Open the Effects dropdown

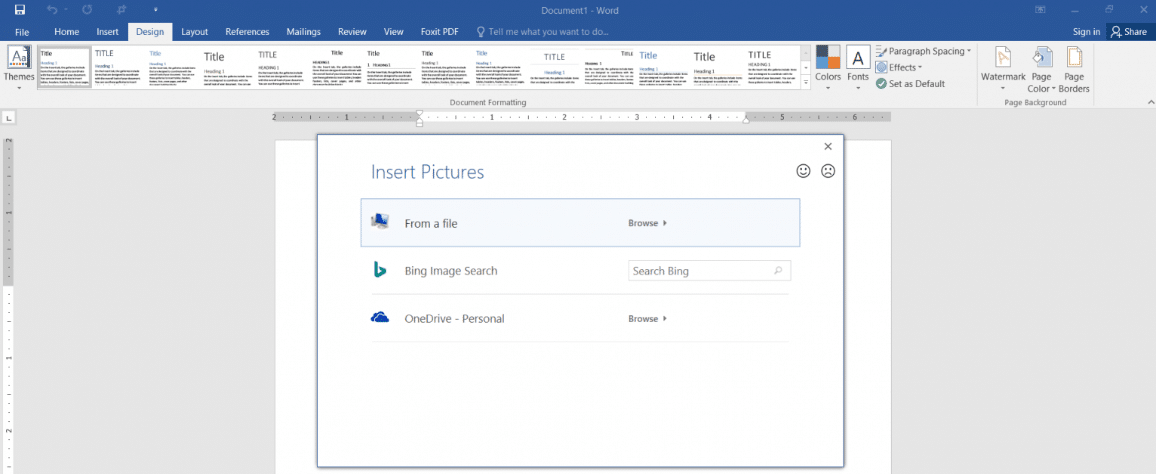pyautogui.click(x=897, y=68)
